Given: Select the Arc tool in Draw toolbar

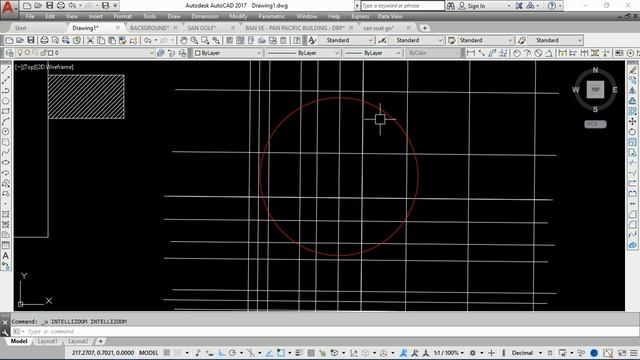Looking at the screenshot, I should (6, 121).
